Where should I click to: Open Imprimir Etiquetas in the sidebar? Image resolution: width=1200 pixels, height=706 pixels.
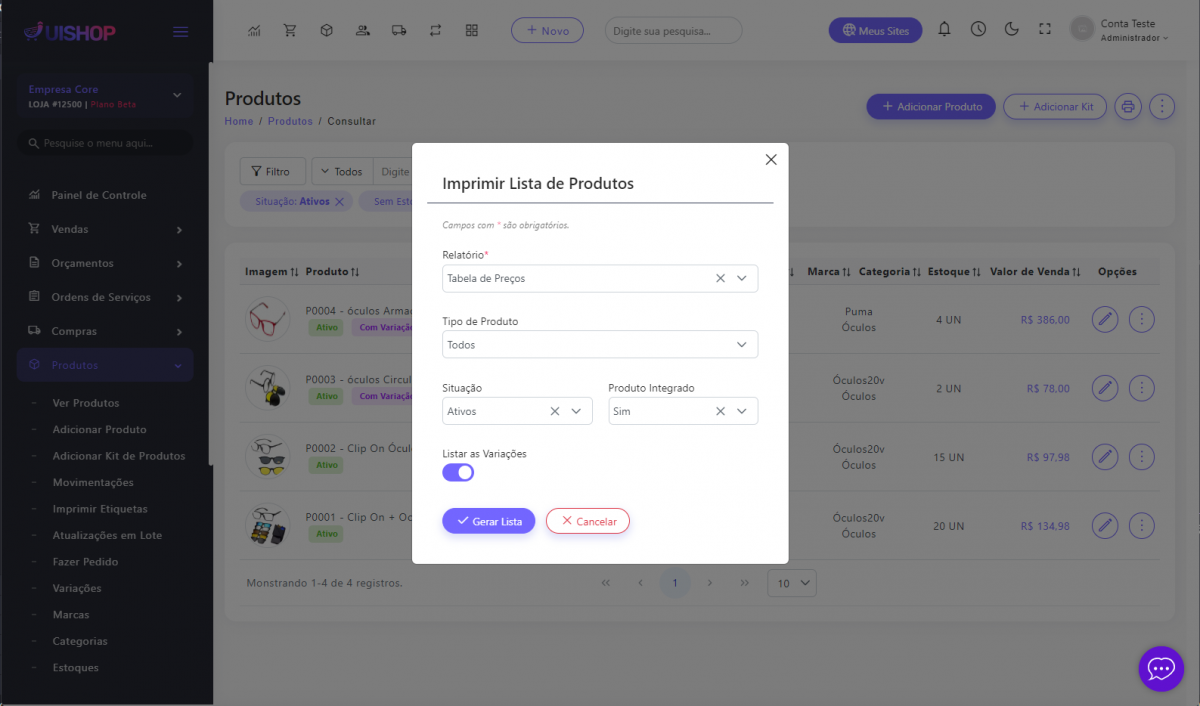click(x=100, y=509)
